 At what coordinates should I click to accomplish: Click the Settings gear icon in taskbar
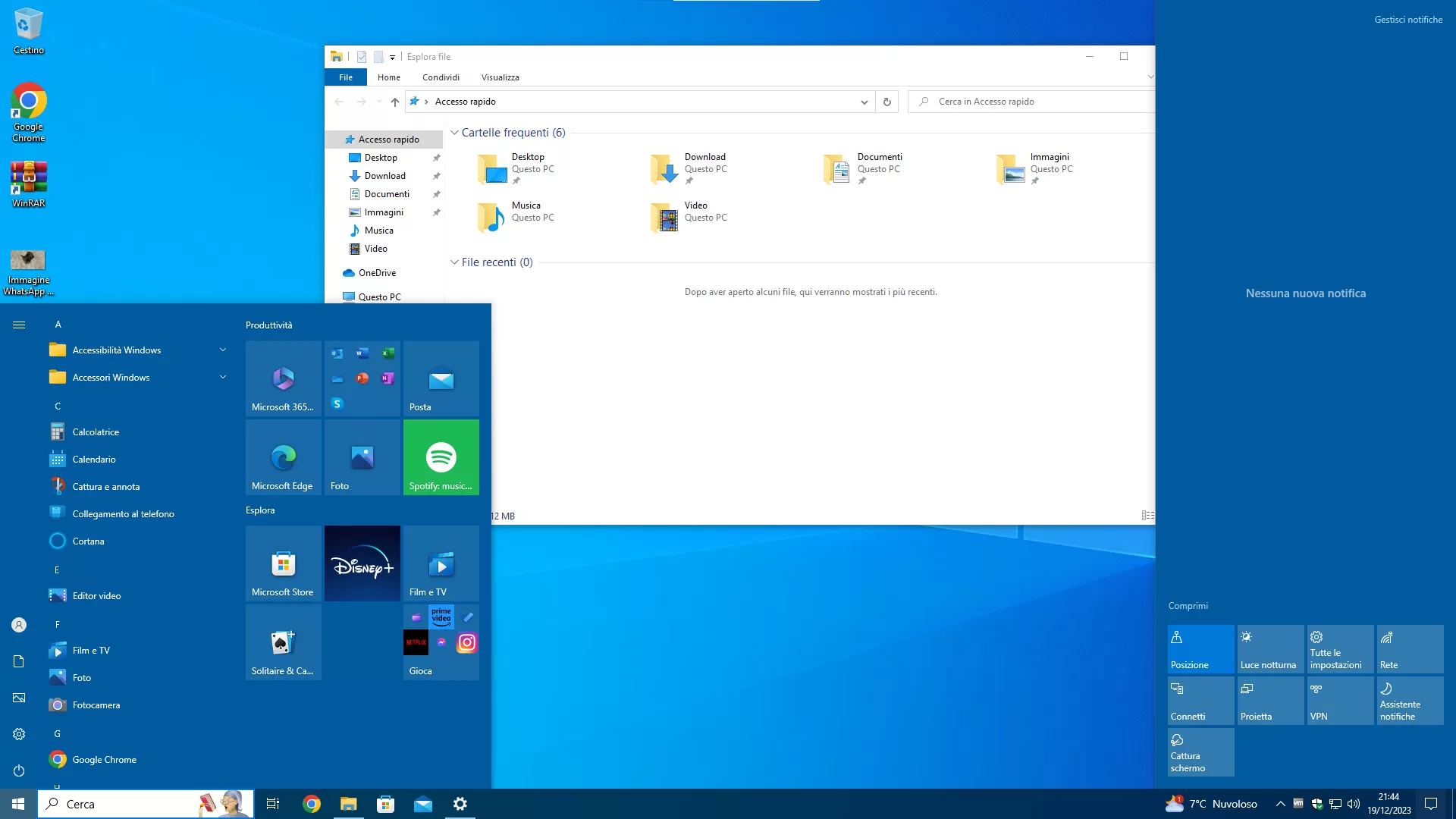click(460, 804)
